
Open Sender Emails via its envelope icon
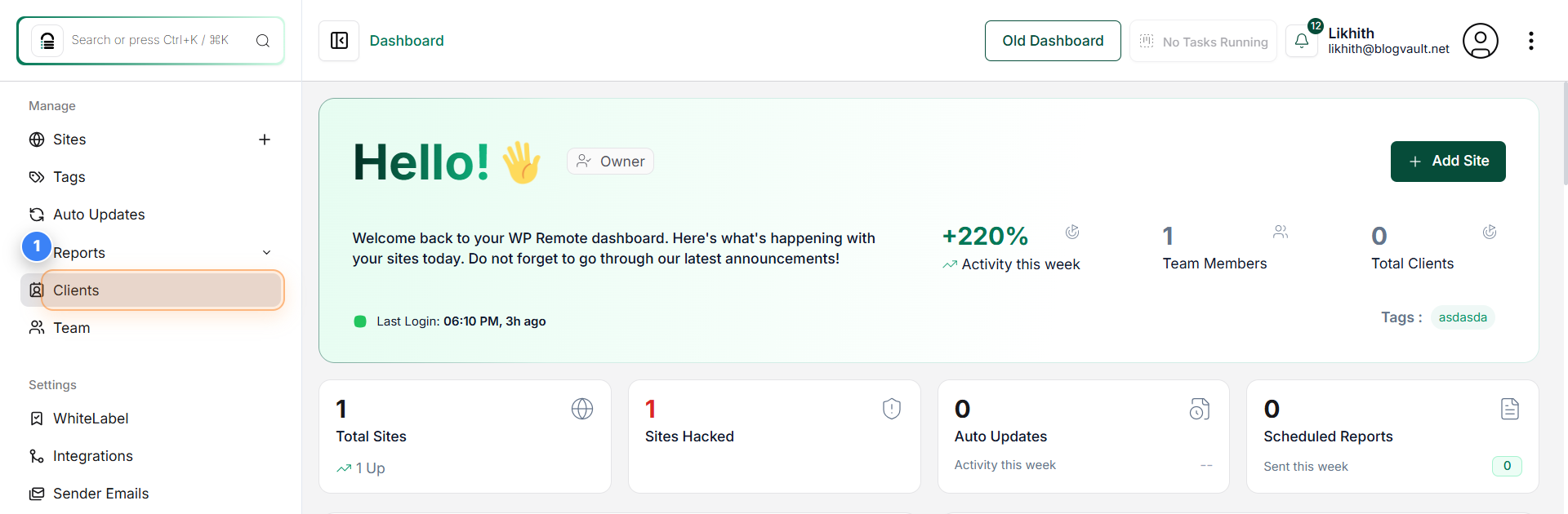[x=36, y=493]
